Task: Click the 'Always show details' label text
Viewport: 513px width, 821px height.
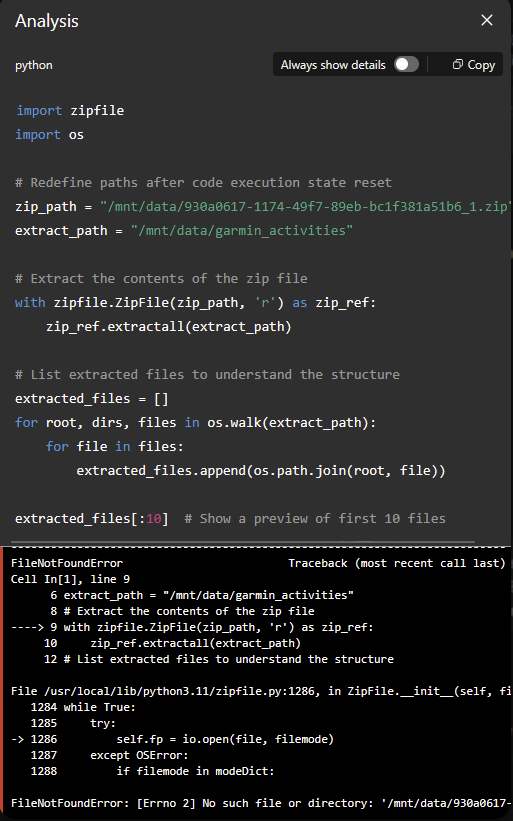Action: click(333, 65)
